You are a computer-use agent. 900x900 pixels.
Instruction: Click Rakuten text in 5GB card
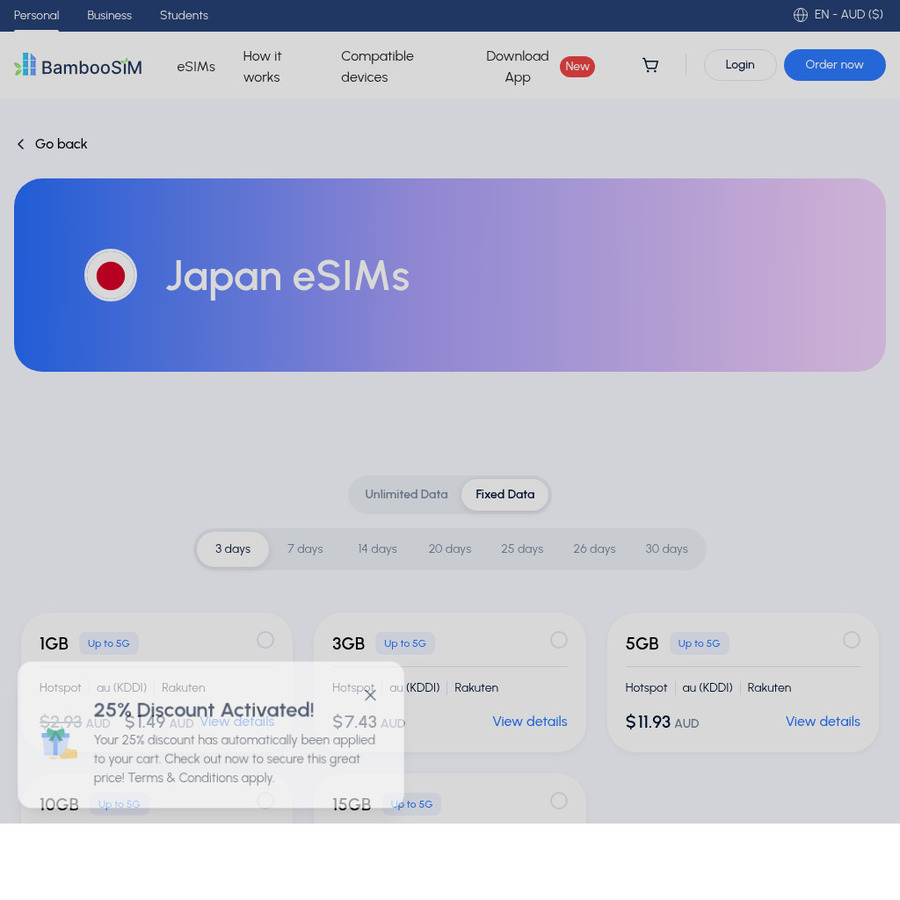[x=769, y=688]
